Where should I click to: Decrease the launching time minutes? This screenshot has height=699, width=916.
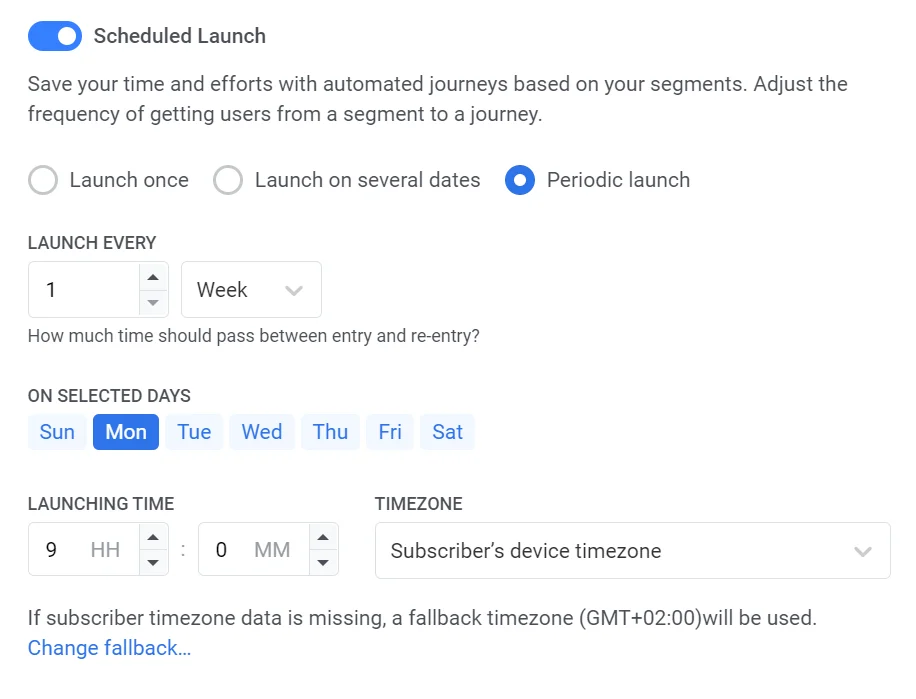point(322,562)
